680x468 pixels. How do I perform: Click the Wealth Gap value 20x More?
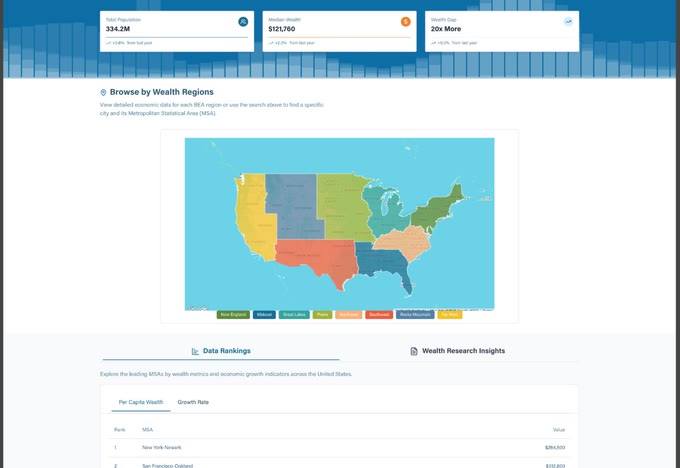446,29
